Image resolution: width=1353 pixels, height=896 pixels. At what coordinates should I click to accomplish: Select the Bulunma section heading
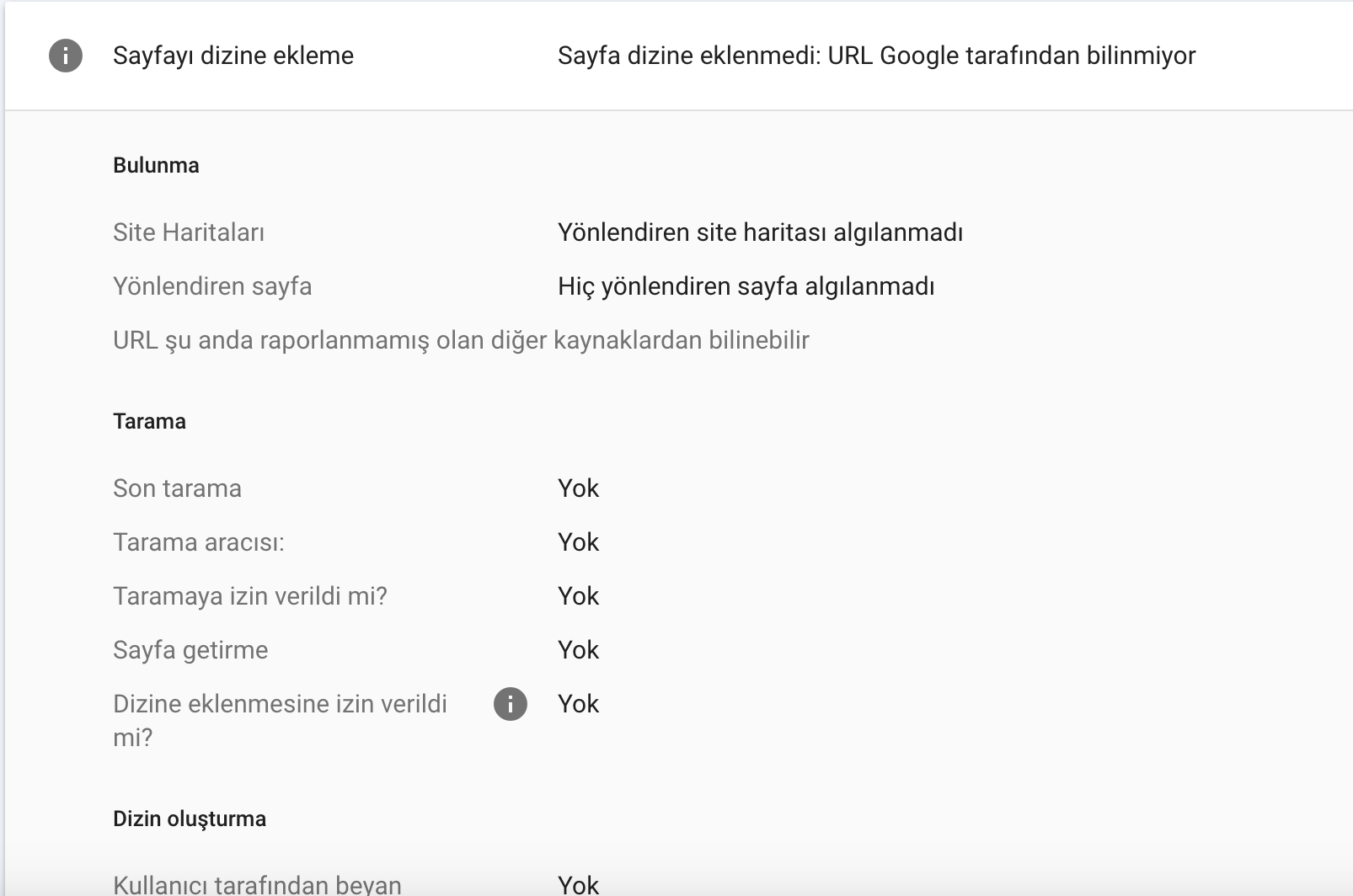(156, 165)
